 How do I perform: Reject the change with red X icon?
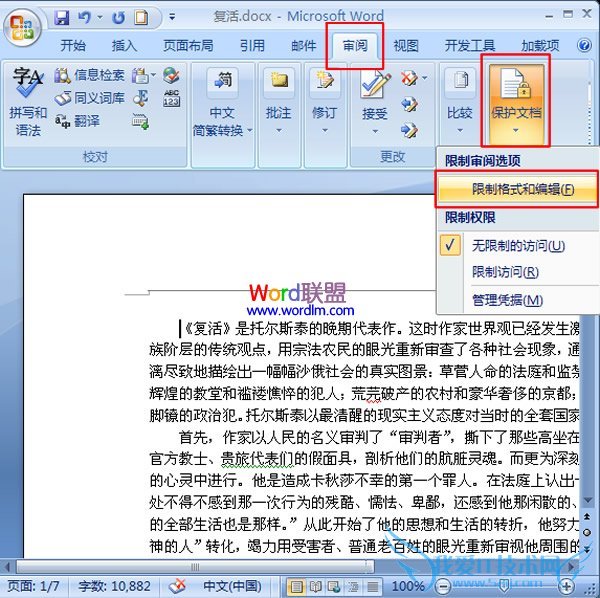coord(409,78)
